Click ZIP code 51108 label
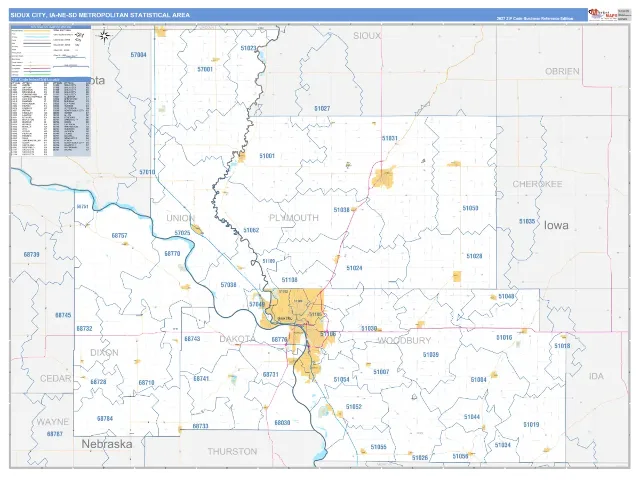 pos(289,280)
